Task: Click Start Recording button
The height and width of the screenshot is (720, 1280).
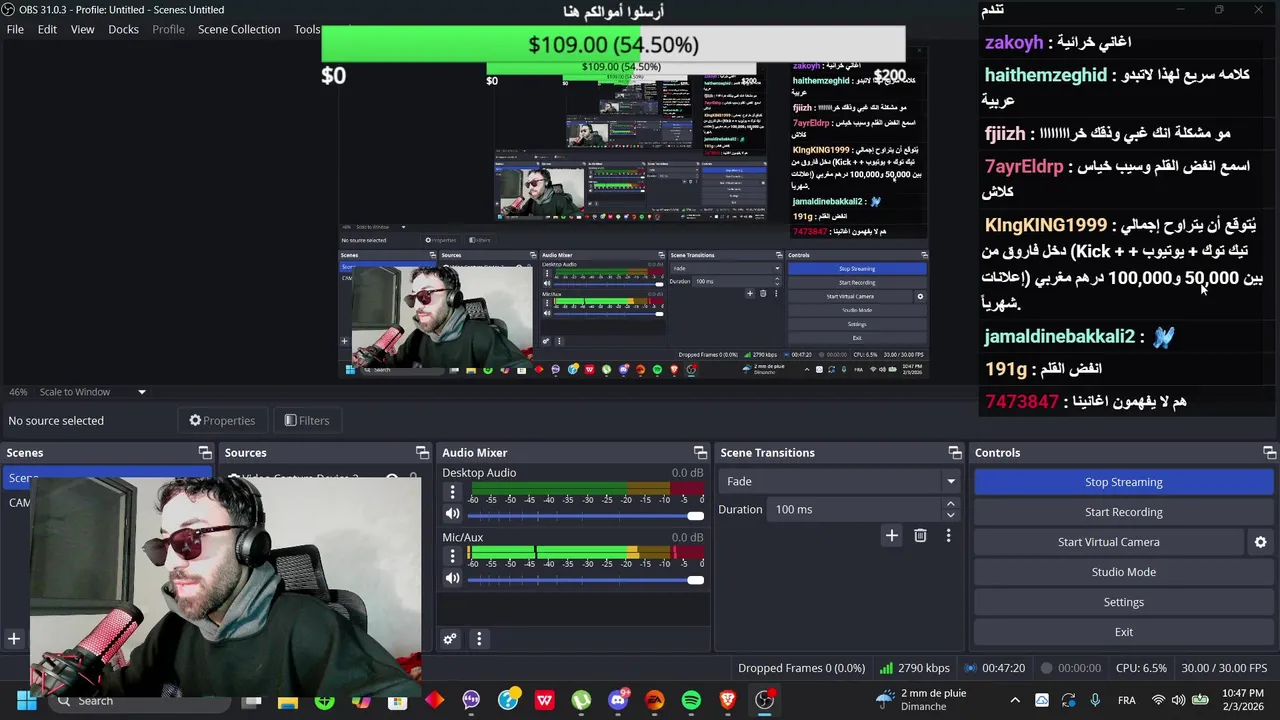Action: [x=1123, y=512]
